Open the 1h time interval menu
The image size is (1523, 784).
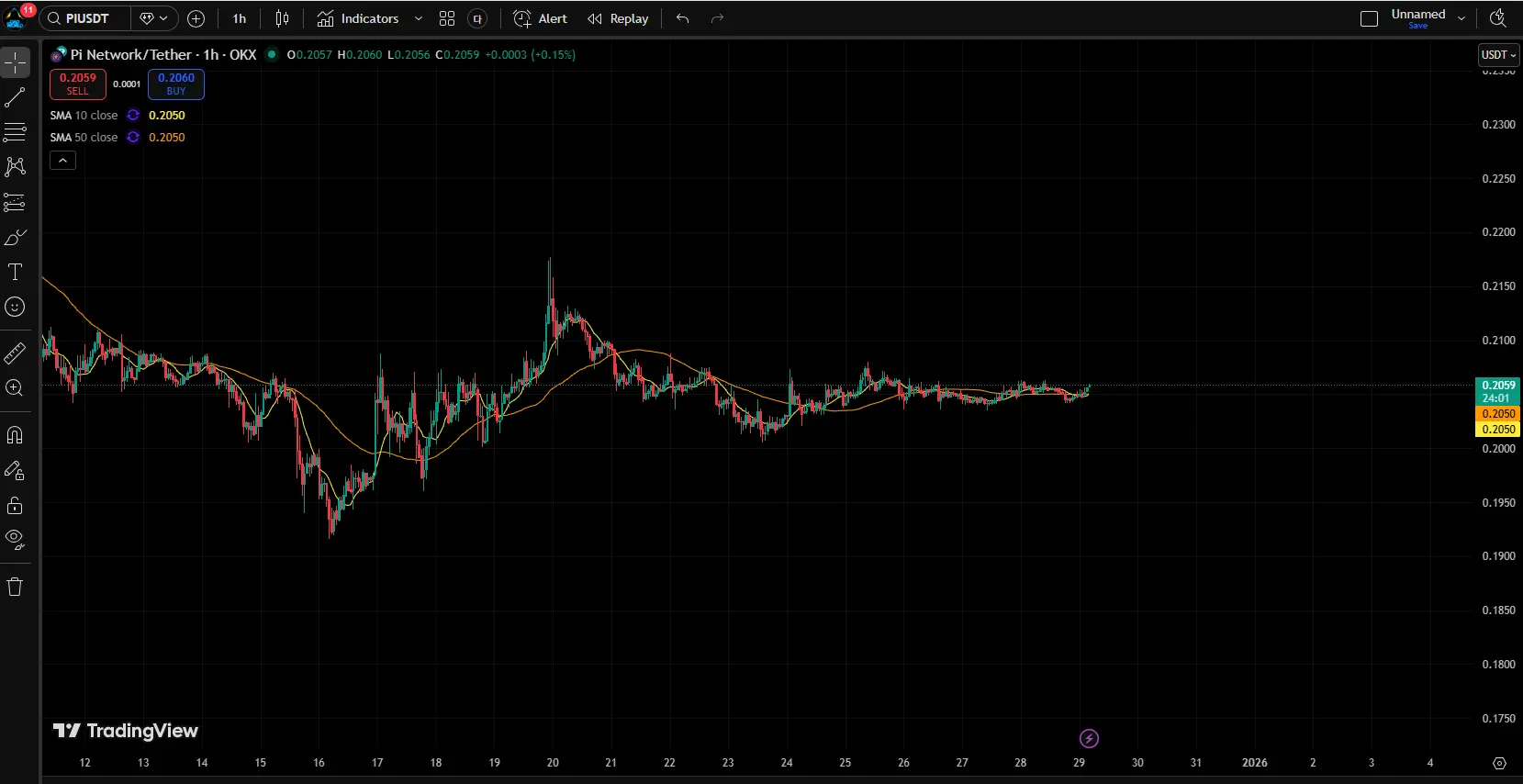[240, 18]
